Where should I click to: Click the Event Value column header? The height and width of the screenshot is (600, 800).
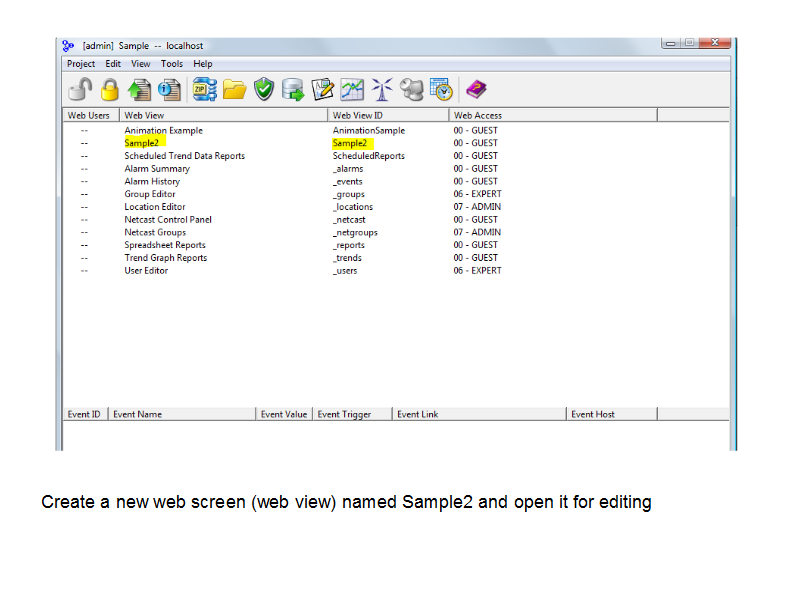(284, 414)
